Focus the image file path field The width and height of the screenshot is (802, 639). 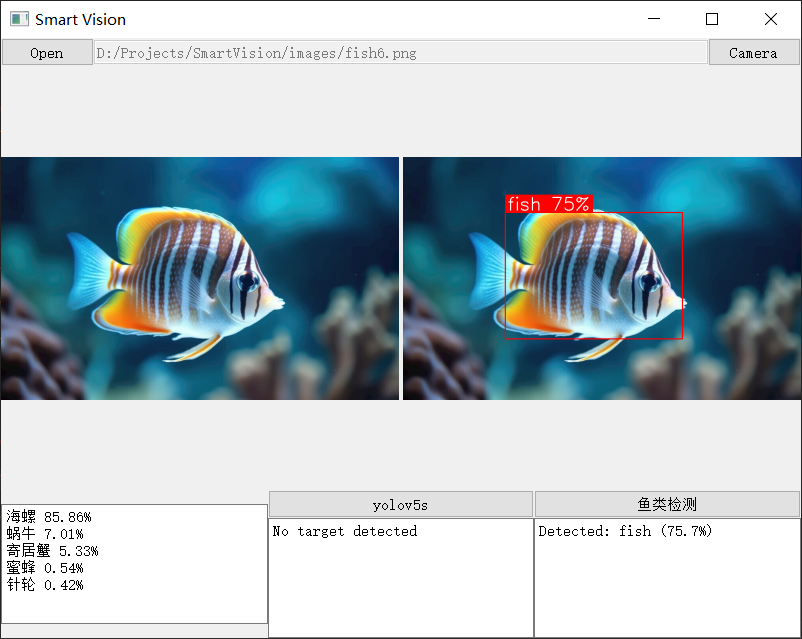coord(400,53)
